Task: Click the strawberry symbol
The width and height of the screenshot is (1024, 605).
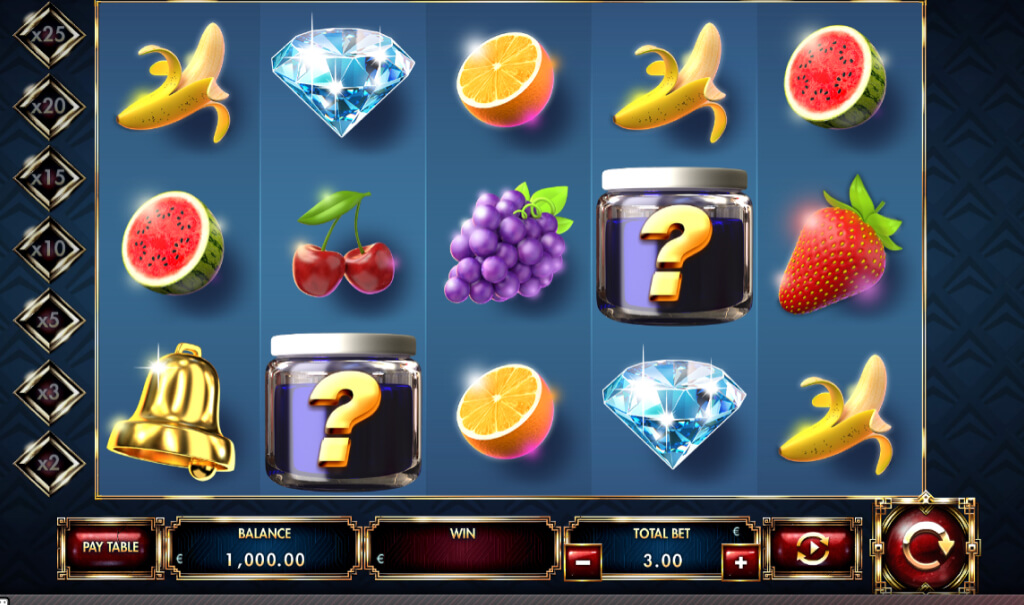Action: click(x=840, y=245)
